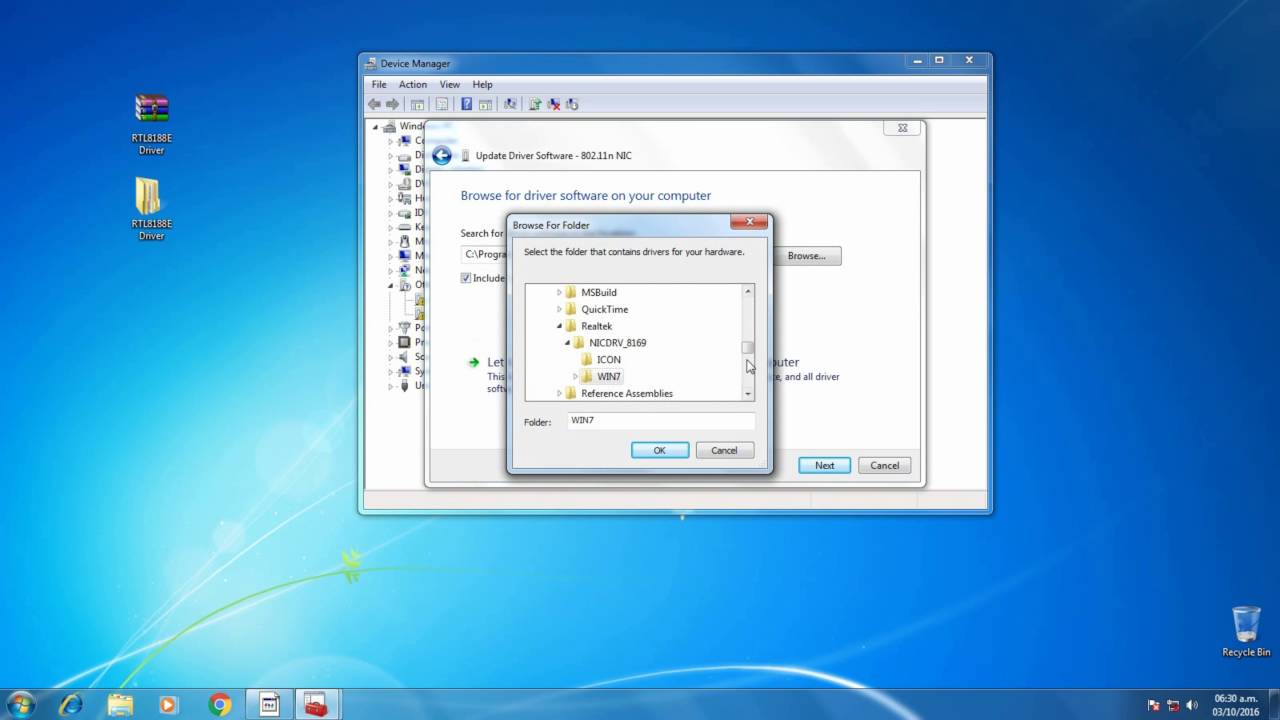This screenshot has width=1280, height=720.
Task: Click OK in Browse For Folder dialog
Action: click(x=660, y=450)
